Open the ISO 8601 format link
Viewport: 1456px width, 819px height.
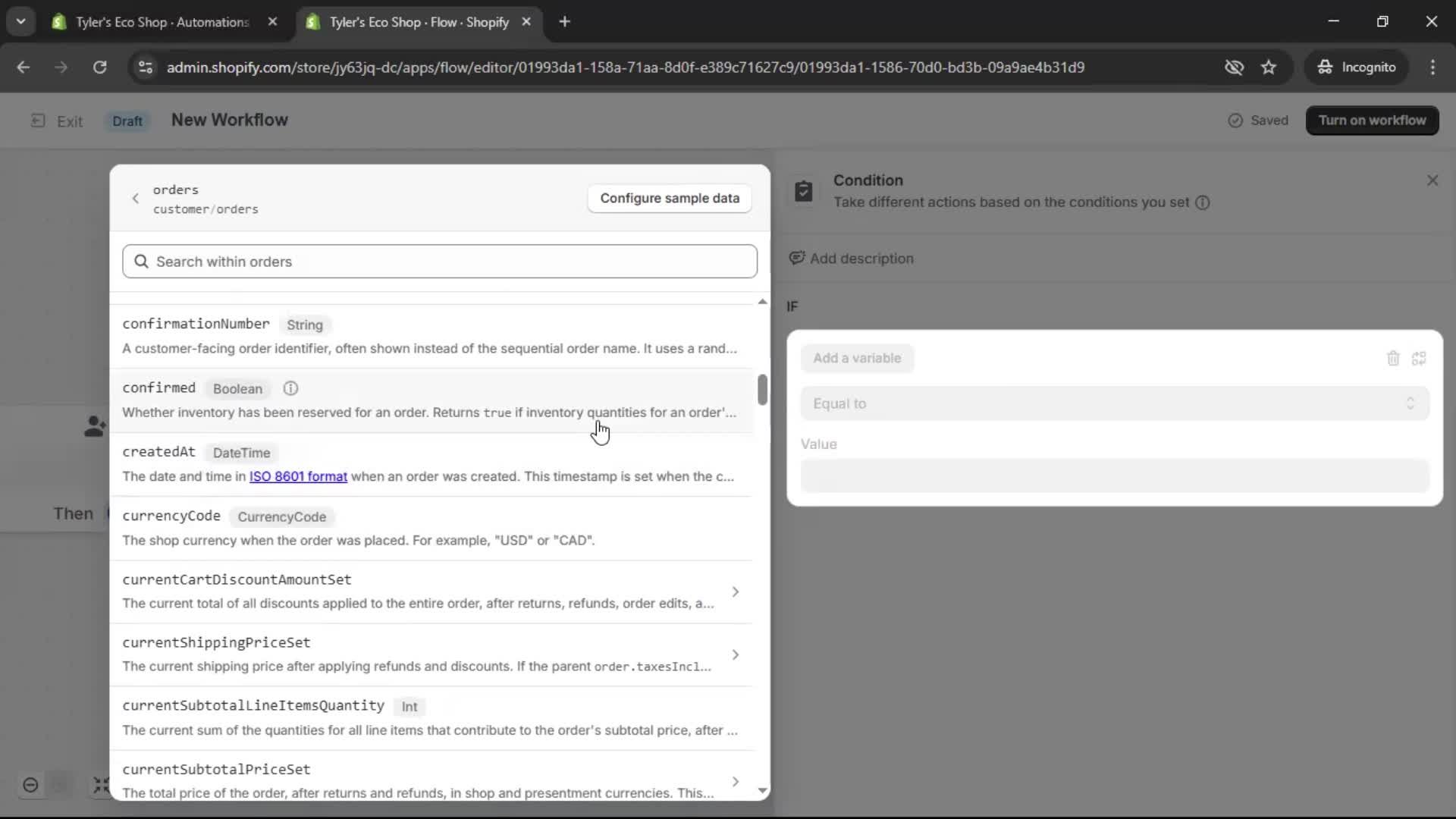coord(298,476)
